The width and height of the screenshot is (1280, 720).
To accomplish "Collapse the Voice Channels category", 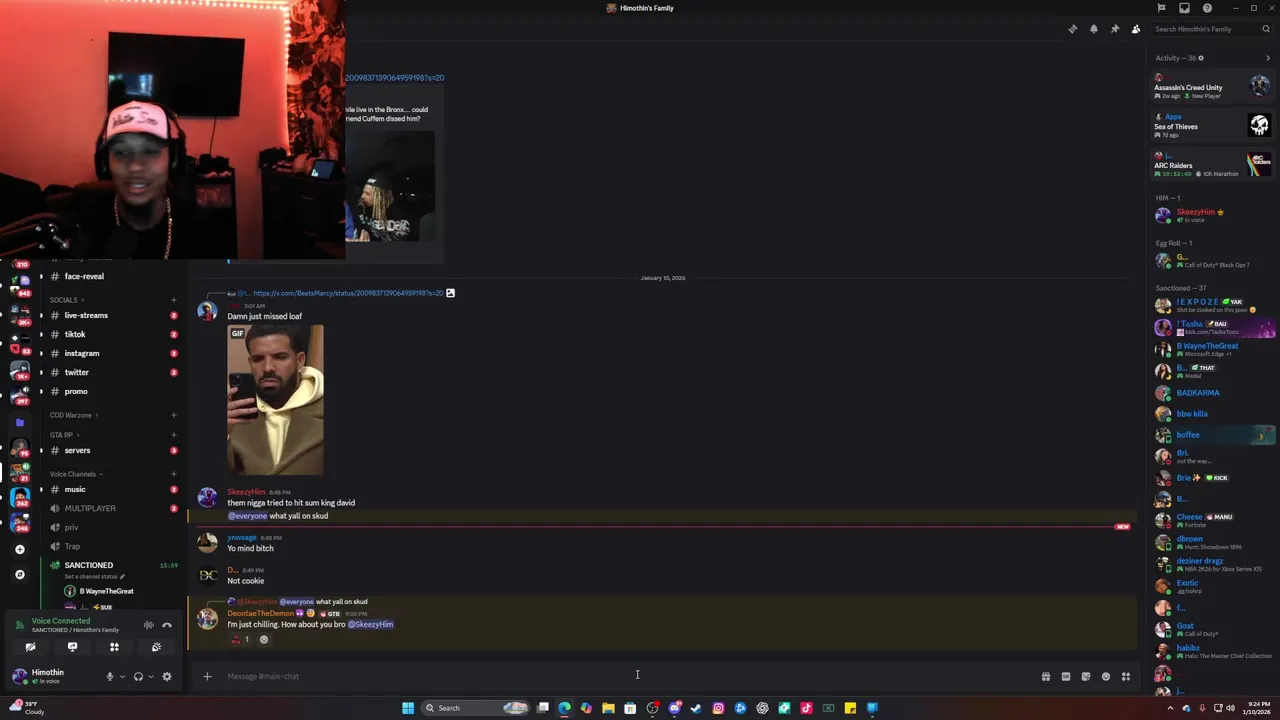I will point(76,474).
